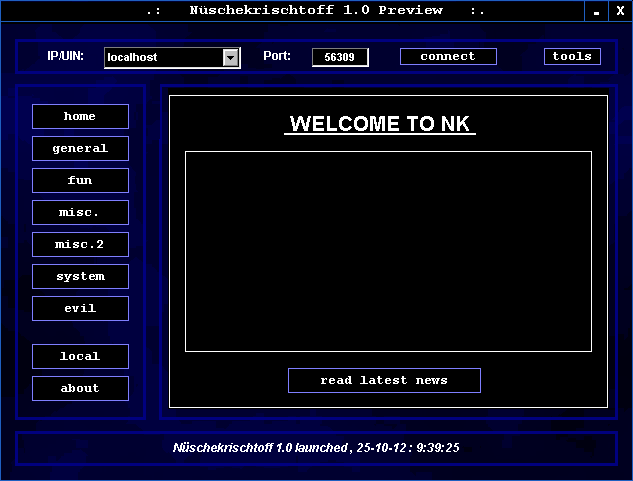Open the home section
This screenshot has width=633, height=481.
(80, 117)
